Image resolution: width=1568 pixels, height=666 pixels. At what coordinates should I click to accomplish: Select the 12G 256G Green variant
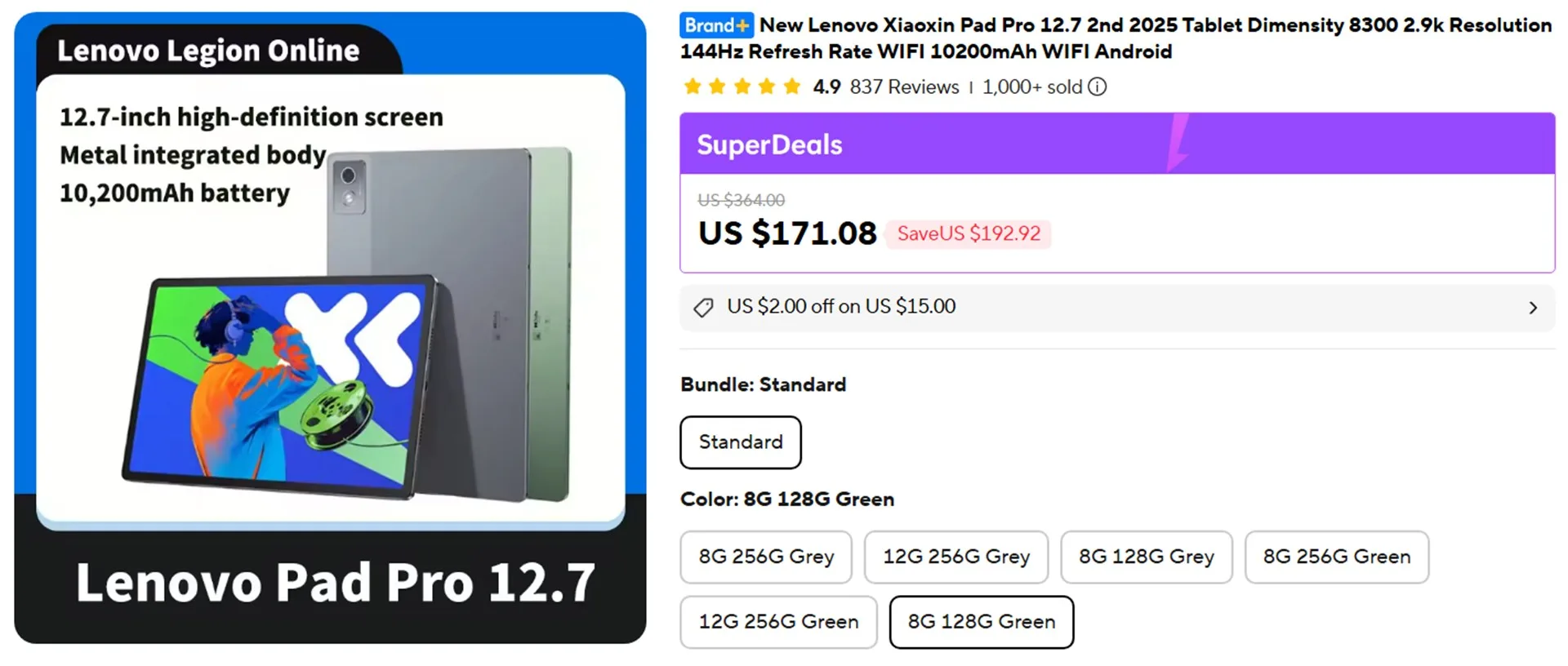[x=778, y=622]
